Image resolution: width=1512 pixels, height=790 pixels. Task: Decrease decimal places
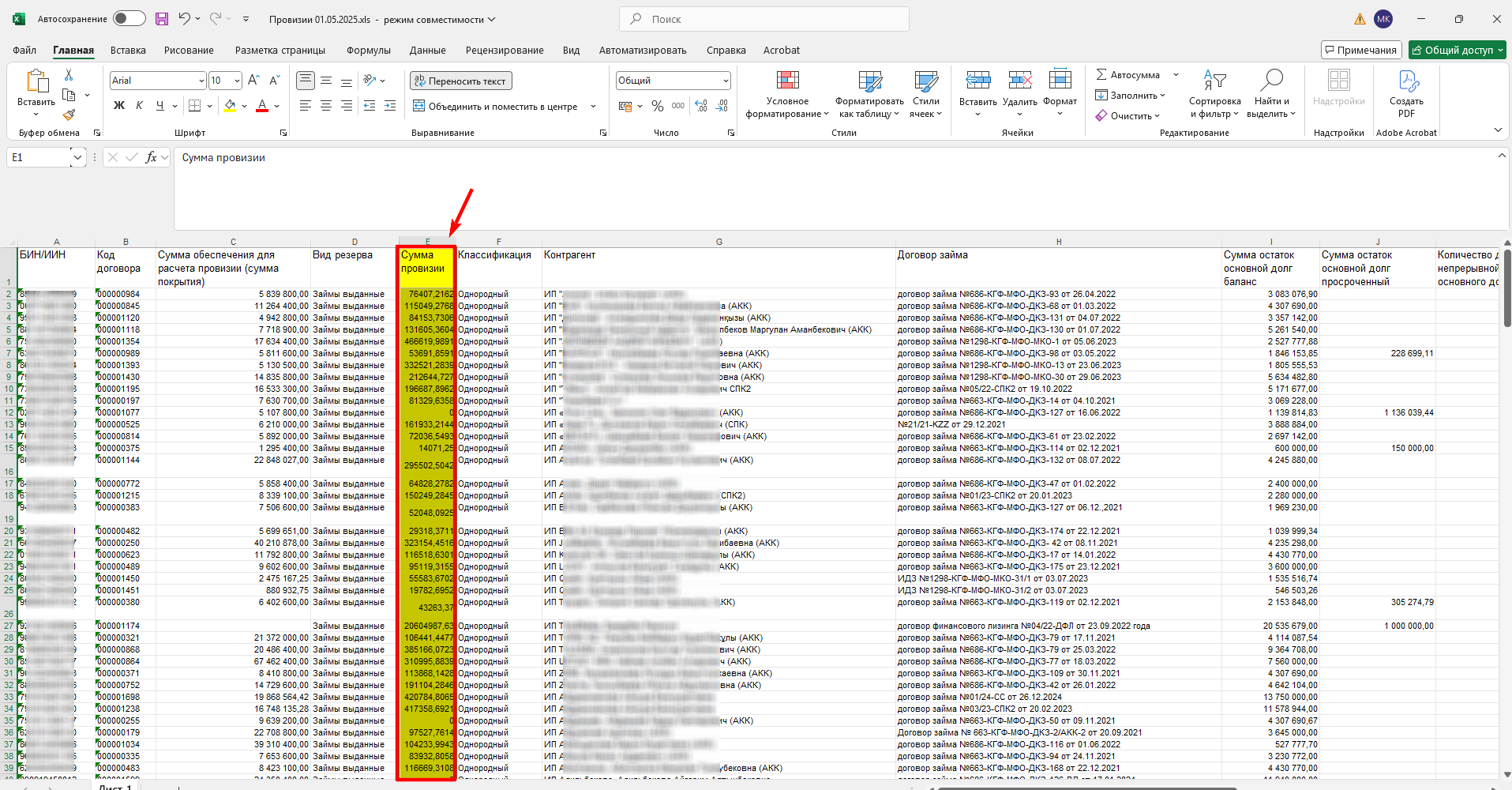tap(722, 106)
